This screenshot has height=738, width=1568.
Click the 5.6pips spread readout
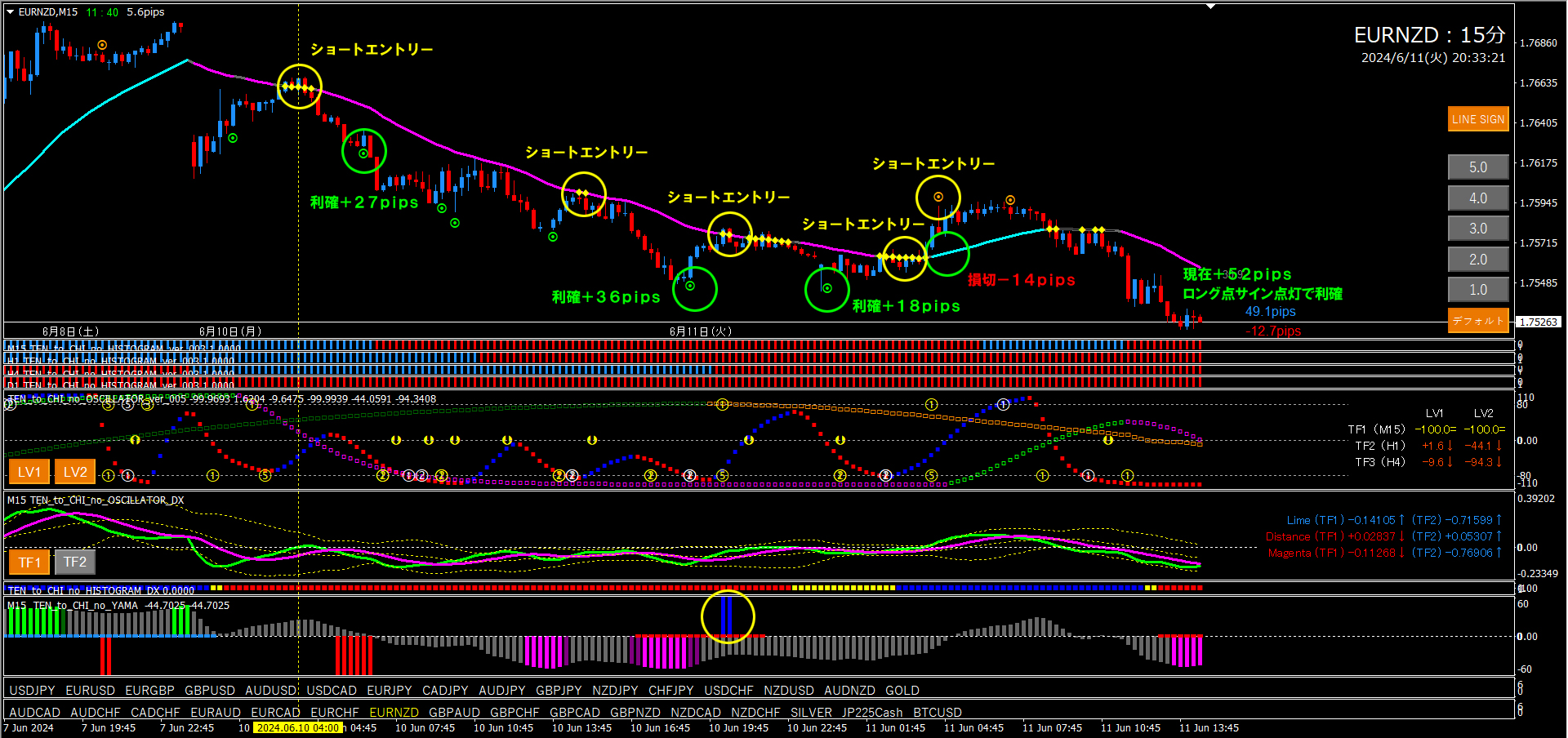(x=145, y=12)
